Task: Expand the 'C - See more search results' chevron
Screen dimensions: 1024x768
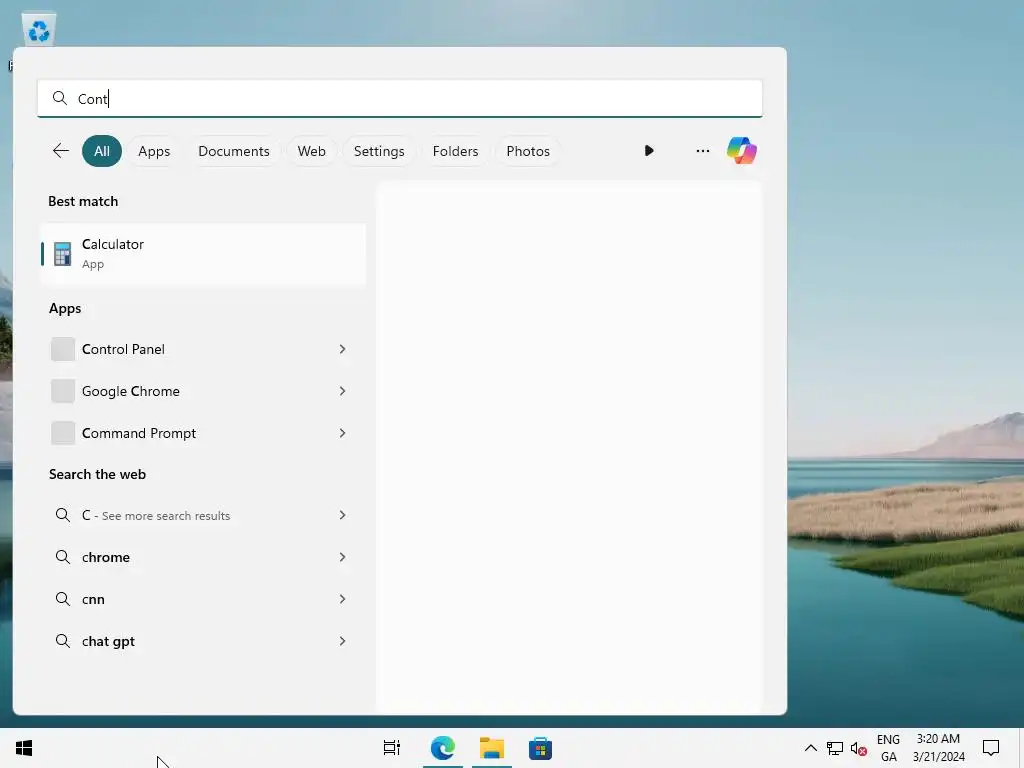Action: (x=342, y=515)
